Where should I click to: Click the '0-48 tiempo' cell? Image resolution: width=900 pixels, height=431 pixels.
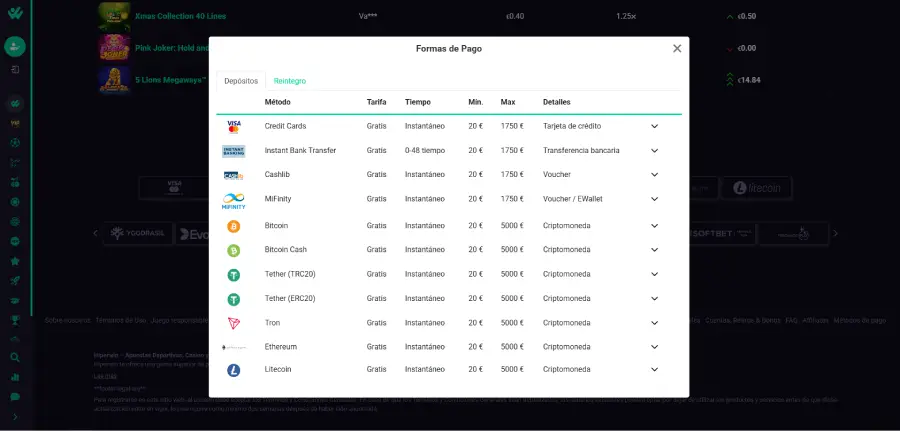tap(425, 151)
